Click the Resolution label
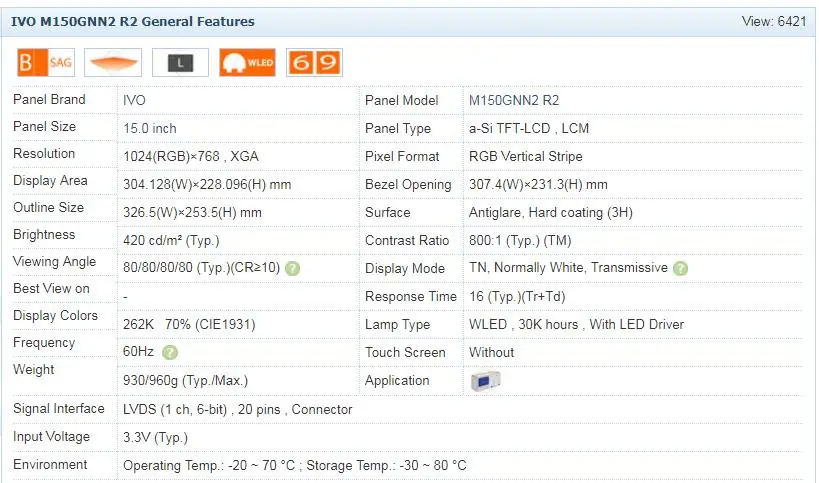Image resolution: width=819 pixels, height=483 pixels. click(44, 154)
